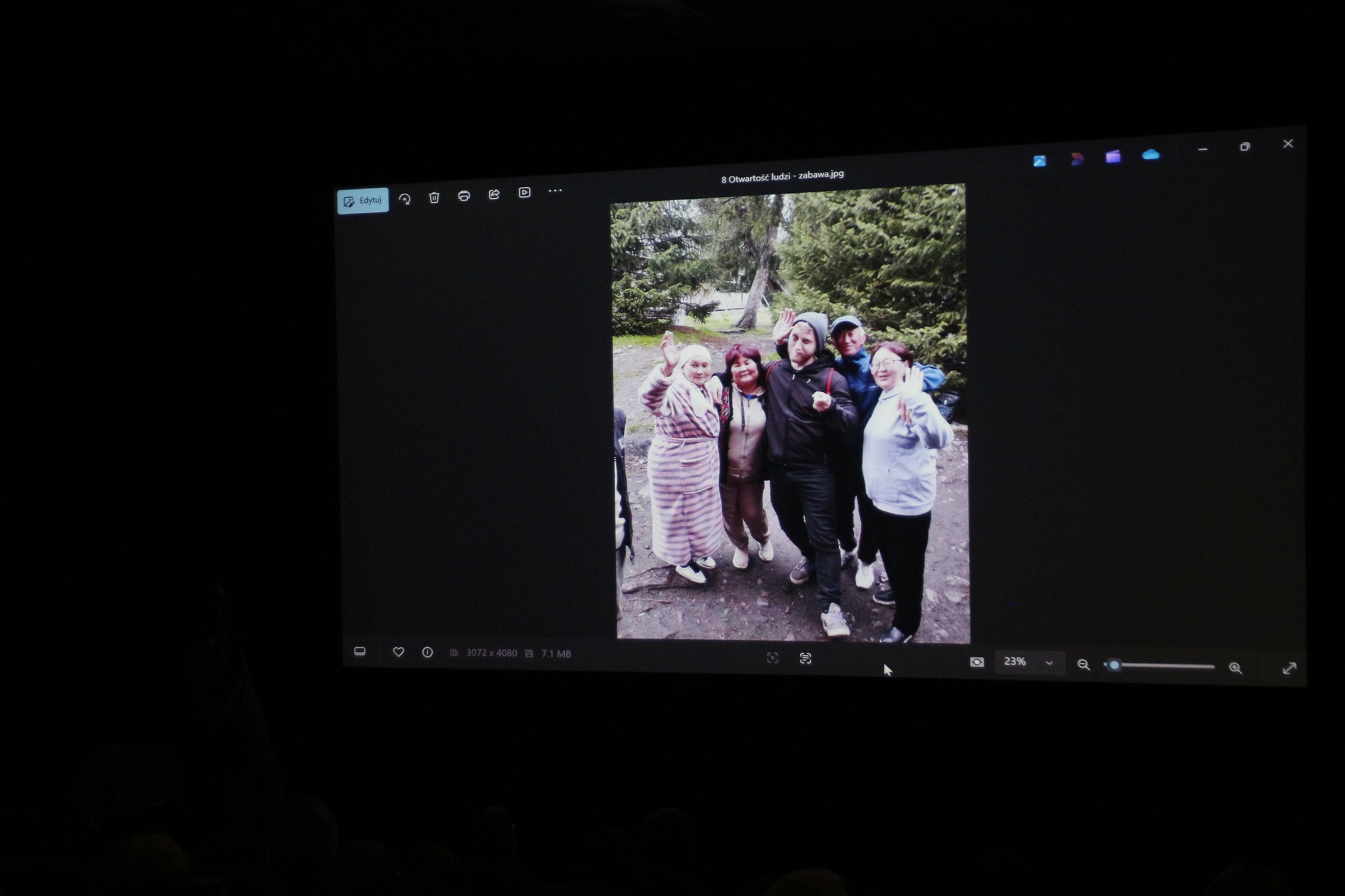Print the photo with the printer icon
Viewport: 1345px width, 896px height.
point(464,196)
